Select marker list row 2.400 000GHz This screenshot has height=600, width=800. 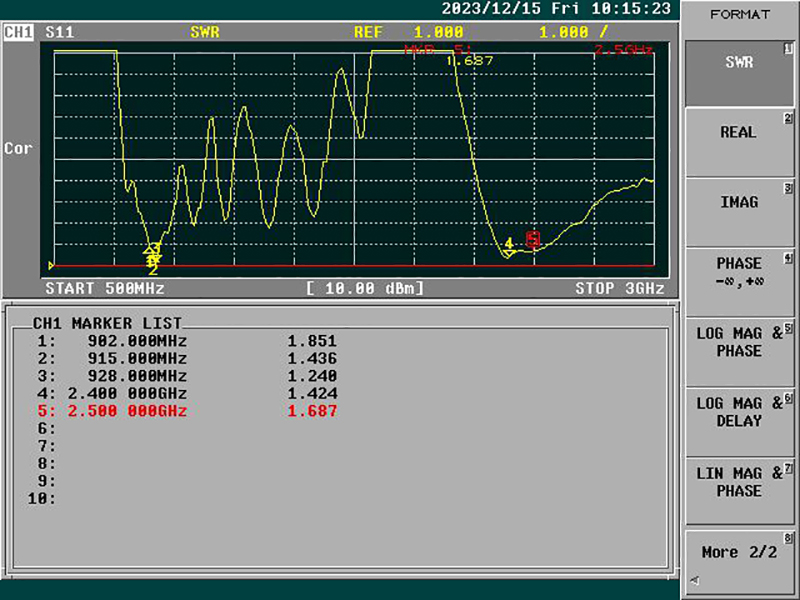click(187, 393)
